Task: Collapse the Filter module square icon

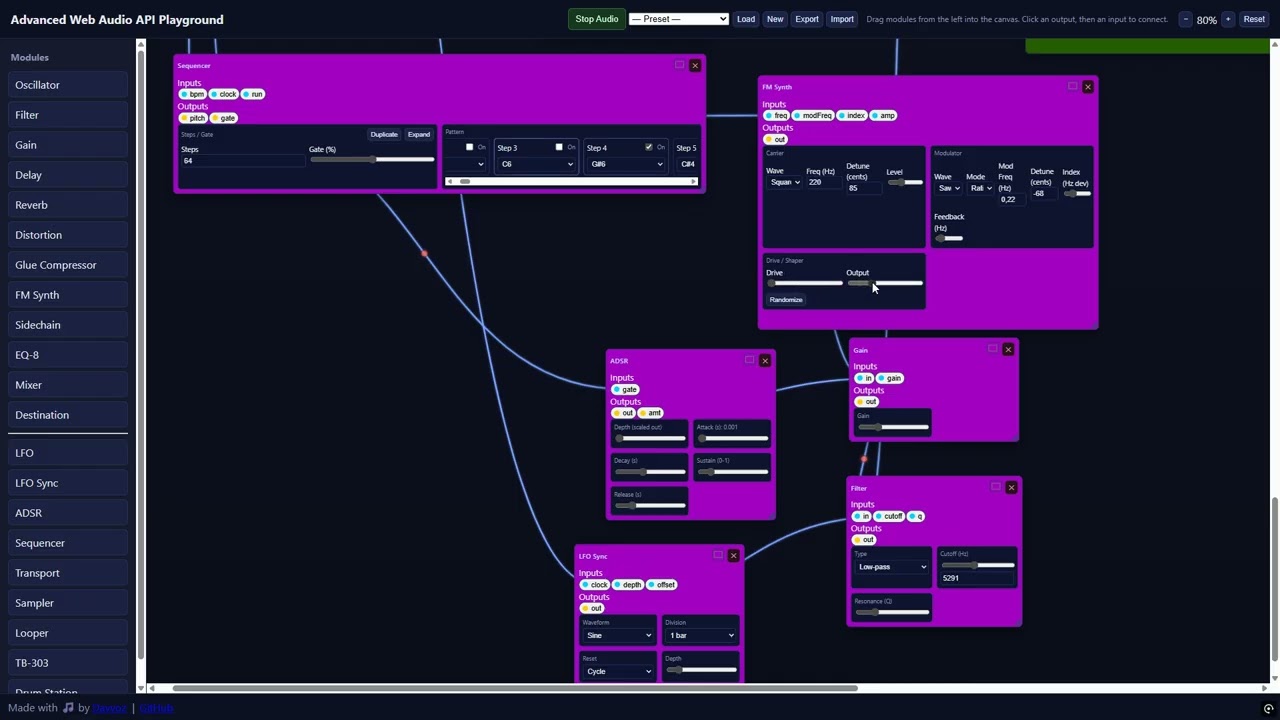Action: click(995, 487)
